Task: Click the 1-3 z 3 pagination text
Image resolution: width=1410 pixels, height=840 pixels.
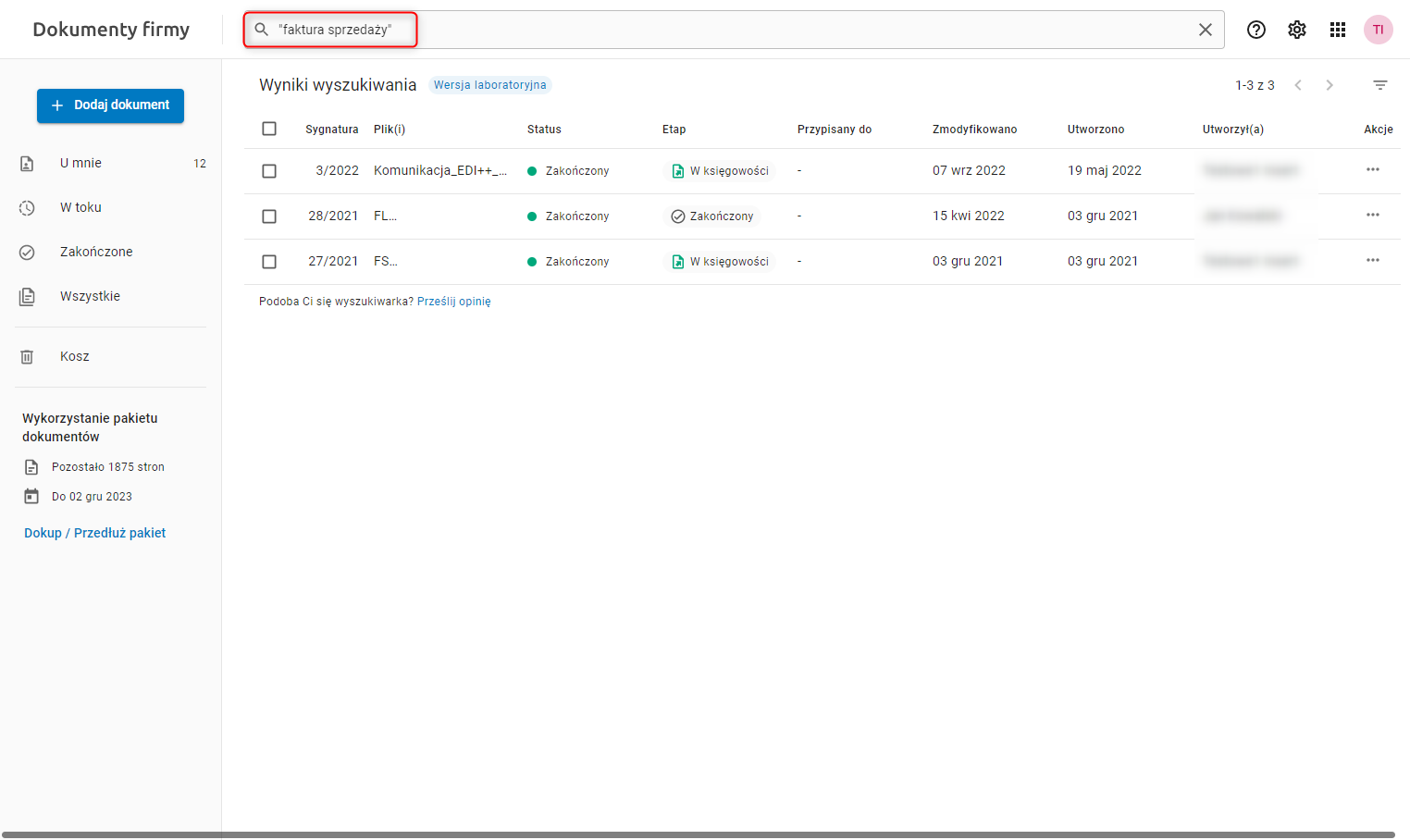Action: (1255, 85)
